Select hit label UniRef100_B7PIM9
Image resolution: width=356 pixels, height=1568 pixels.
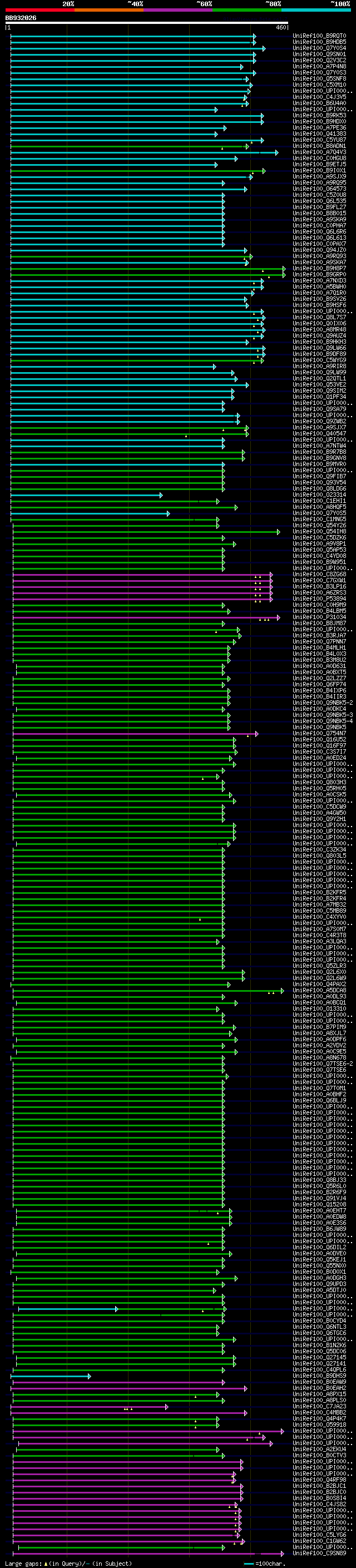[x=319, y=1027]
